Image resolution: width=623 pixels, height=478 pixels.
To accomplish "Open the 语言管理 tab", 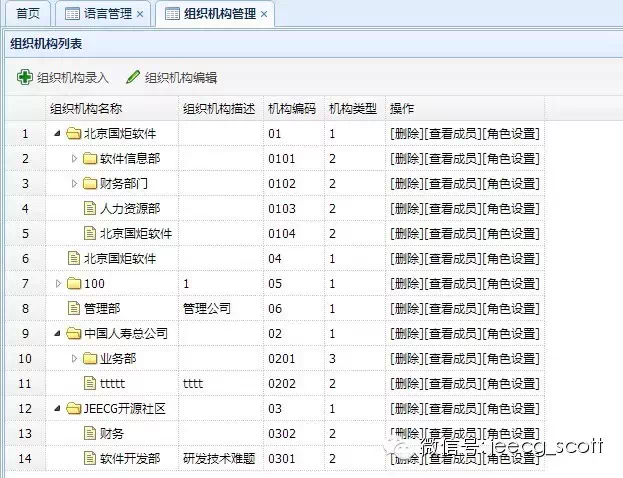I will (x=108, y=14).
